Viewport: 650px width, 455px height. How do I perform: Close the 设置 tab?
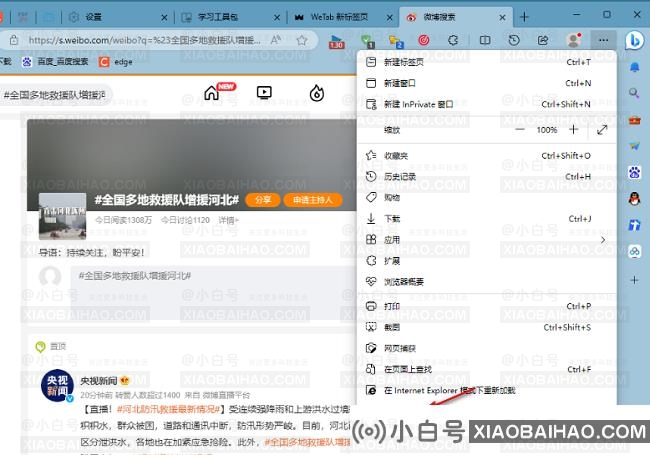[x=164, y=17]
